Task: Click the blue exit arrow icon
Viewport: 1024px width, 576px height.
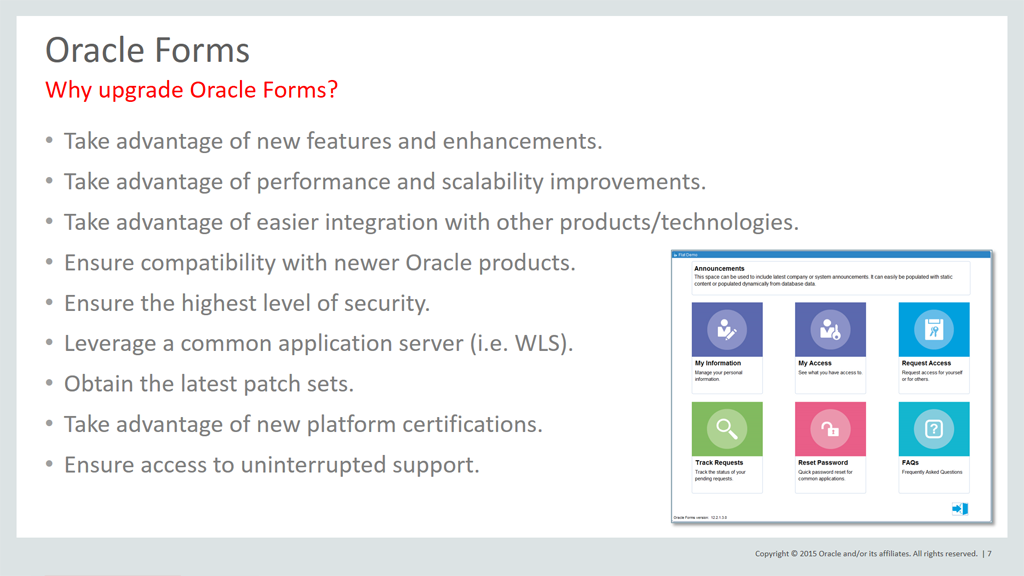Action: 959,509
